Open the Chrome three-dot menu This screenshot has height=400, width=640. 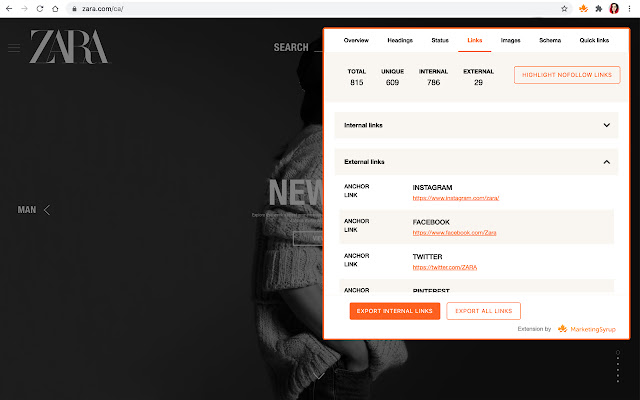(x=629, y=9)
